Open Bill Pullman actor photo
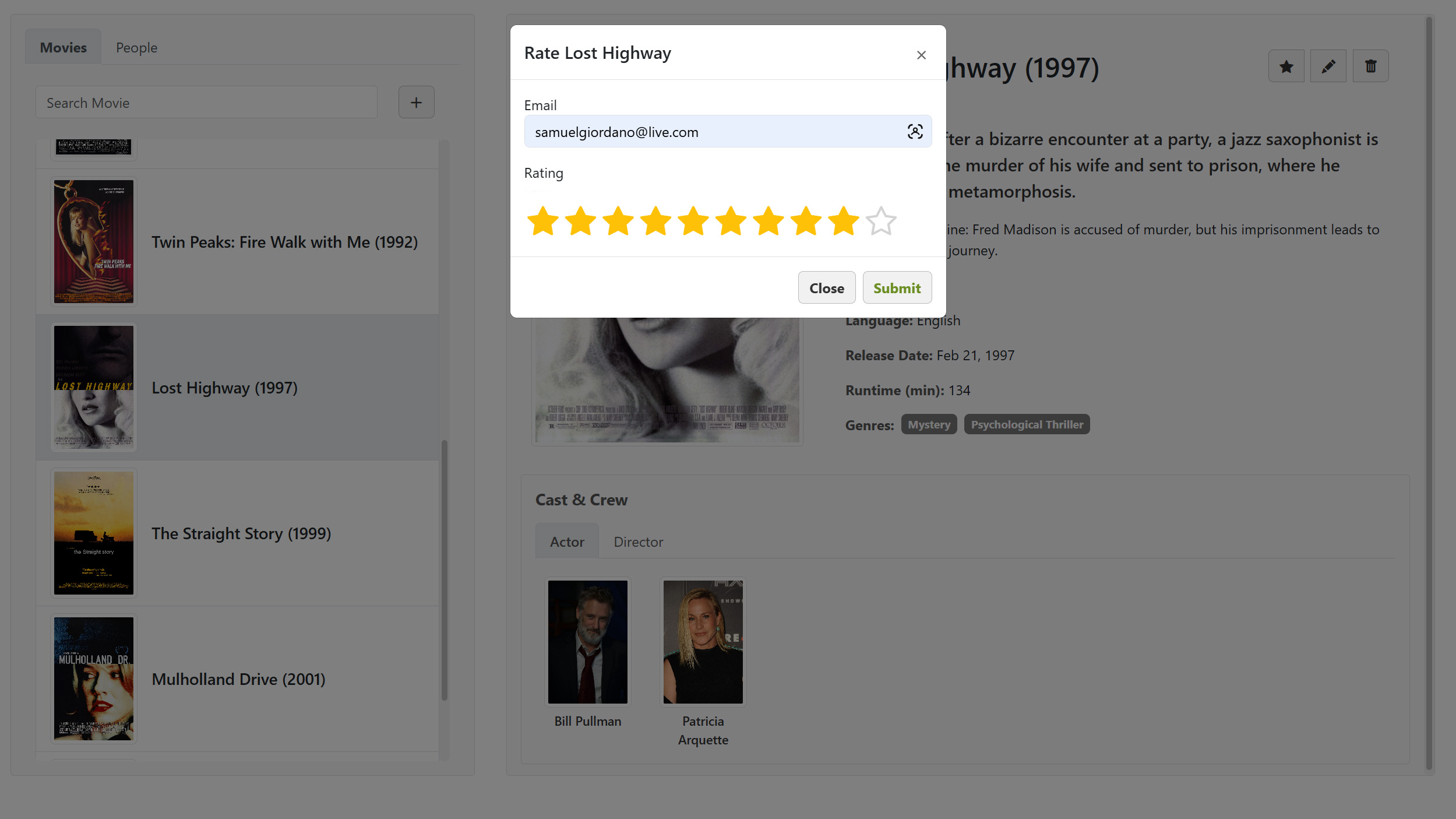 pyautogui.click(x=587, y=642)
